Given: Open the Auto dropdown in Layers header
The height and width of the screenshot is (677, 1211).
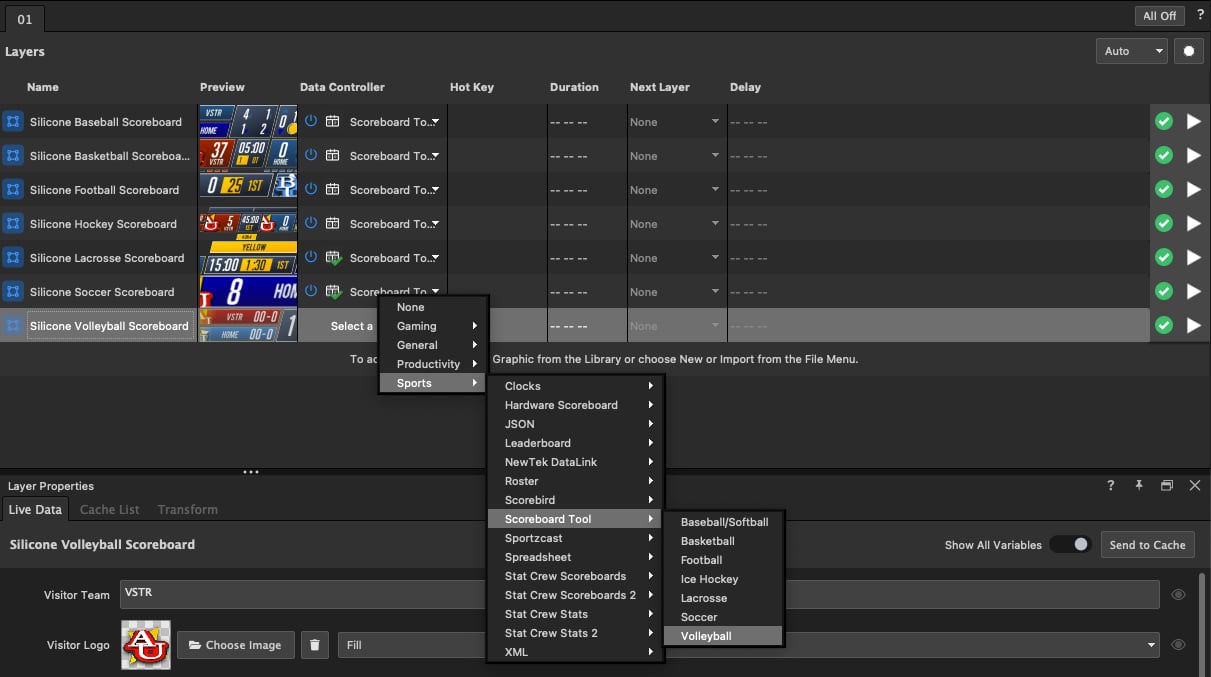Looking at the screenshot, I should point(1132,51).
